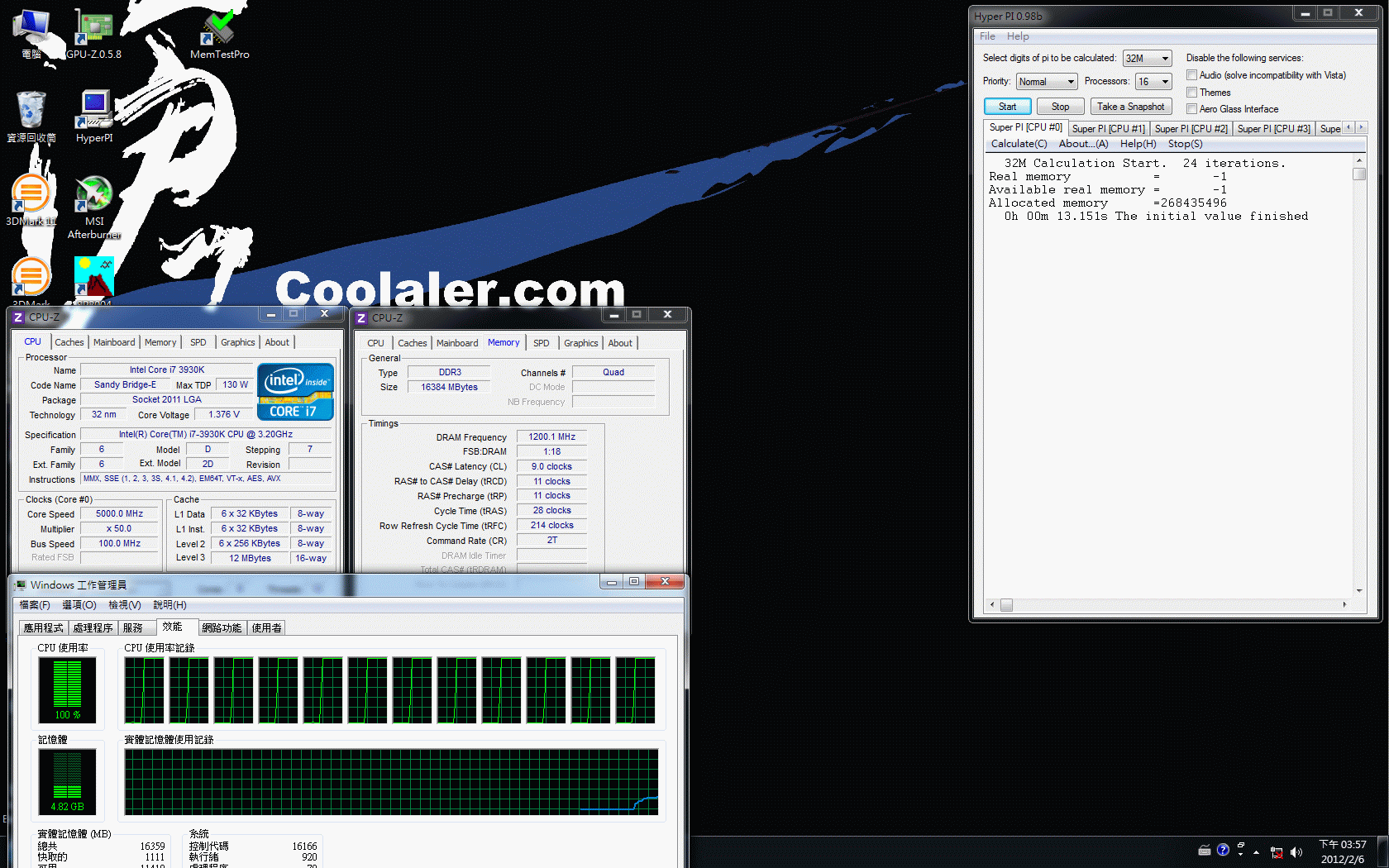
Task: Launch MSI Afterburner desktop shortcut
Action: (94, 207)
